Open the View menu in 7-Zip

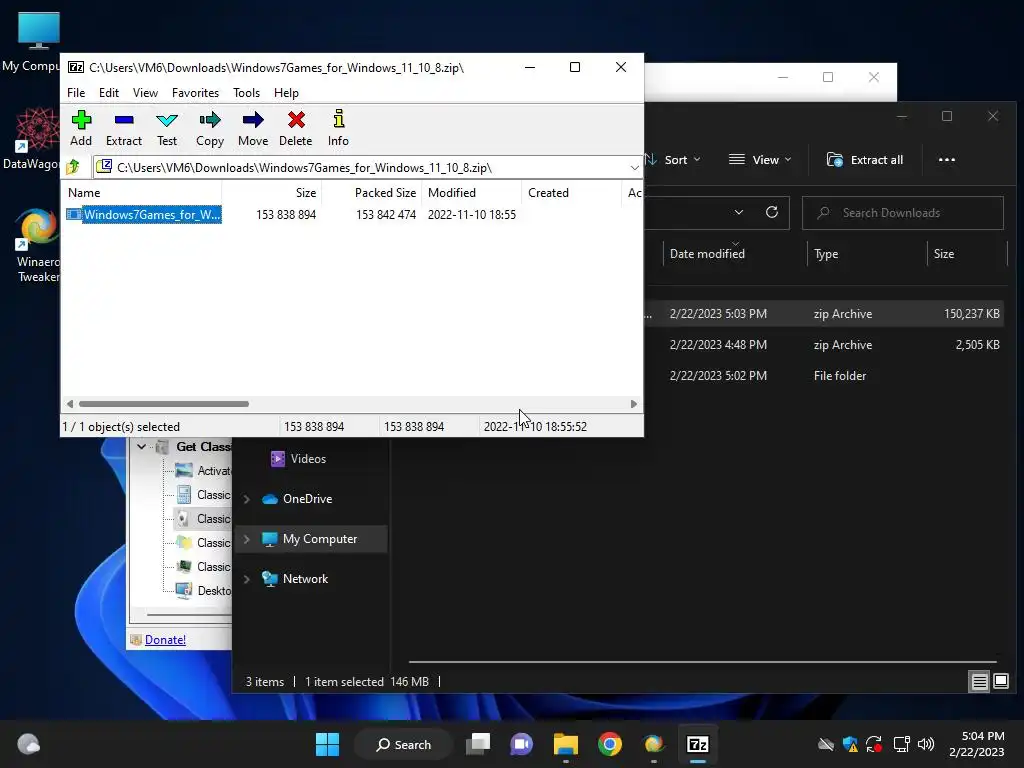(145, 93)
